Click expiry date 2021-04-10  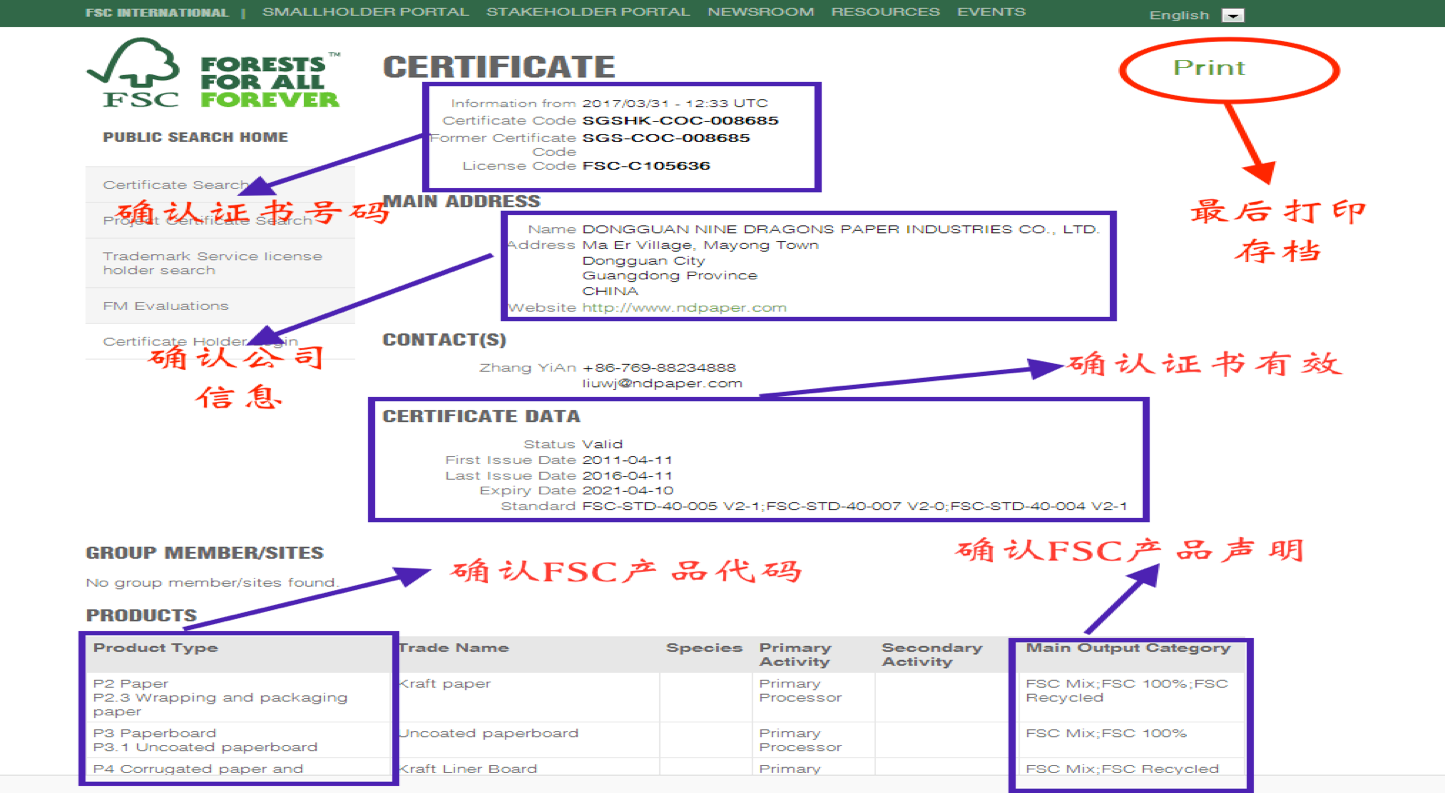(627, 491)
